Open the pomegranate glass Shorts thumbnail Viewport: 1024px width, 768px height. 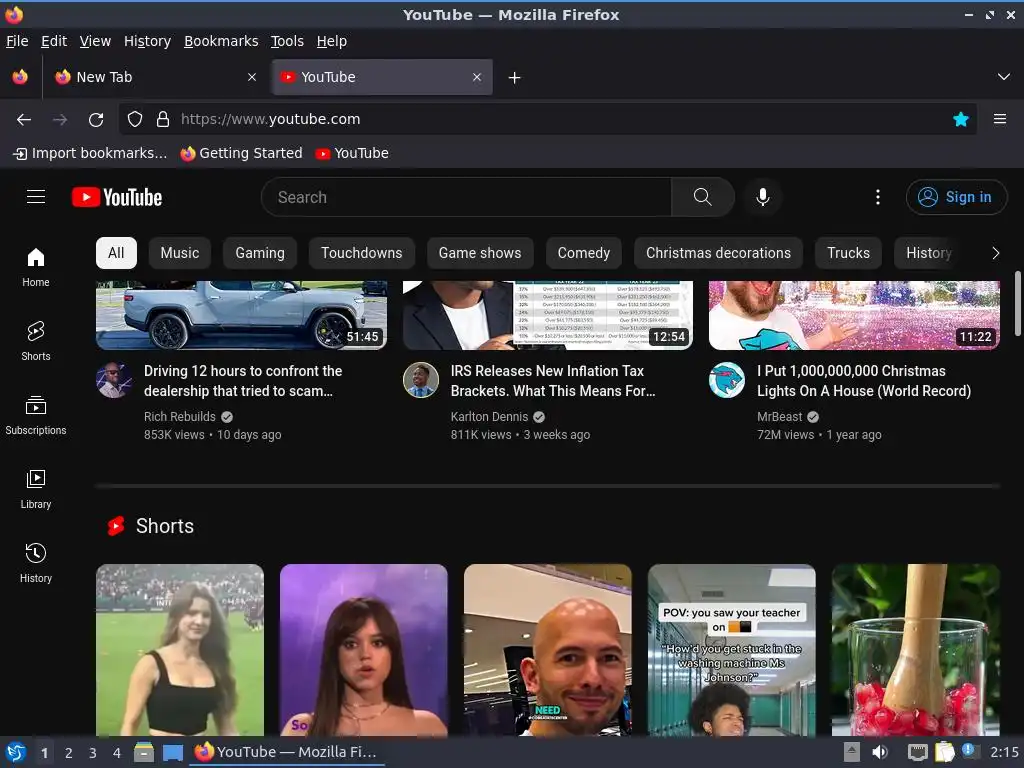pos(916,650)
